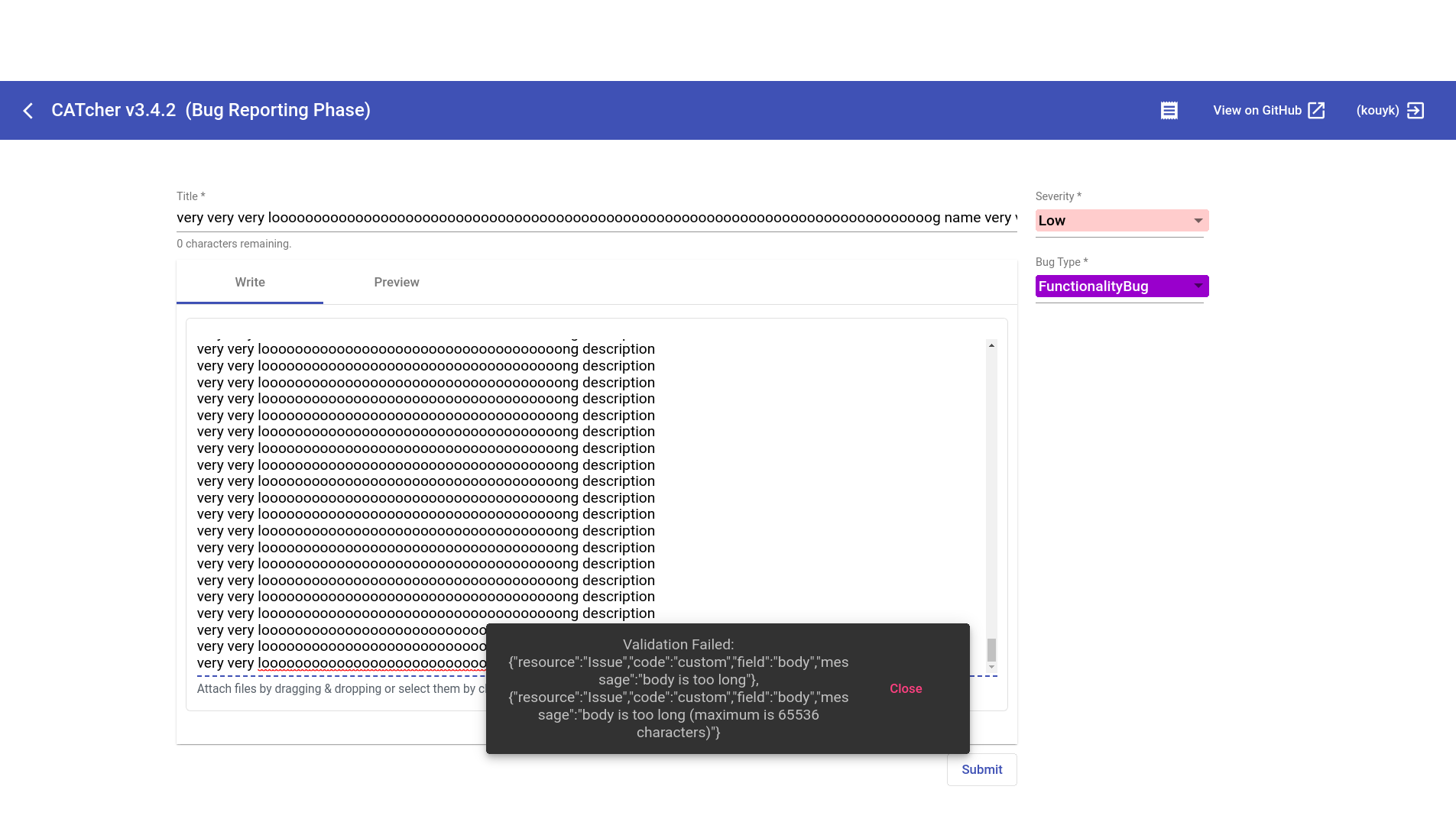Open the Severity dropdown showing Low
Image resolution: width=1456 pixels, height=822 pixels.
tap(1121, 221)
